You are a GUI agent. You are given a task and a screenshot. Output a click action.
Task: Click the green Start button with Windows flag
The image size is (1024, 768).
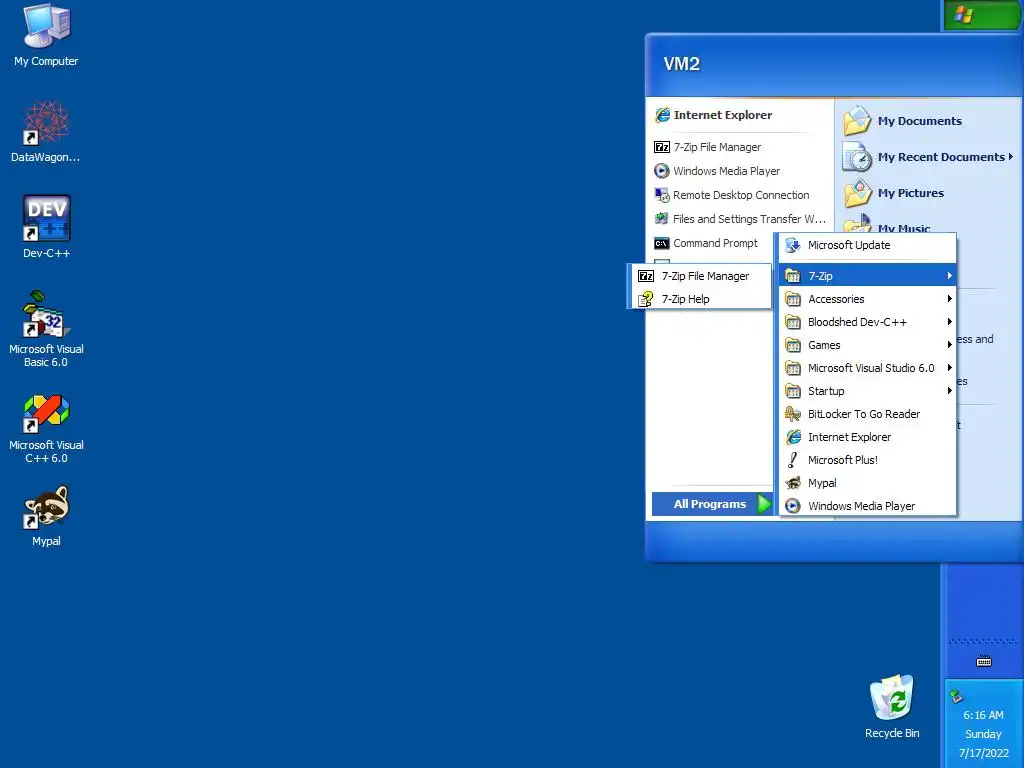point(983,14)
